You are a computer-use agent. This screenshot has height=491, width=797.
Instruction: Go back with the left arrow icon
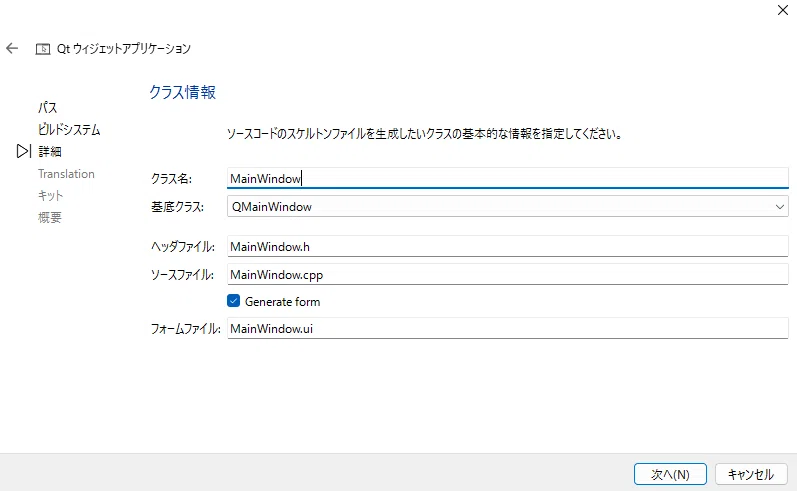click(12, 48)
